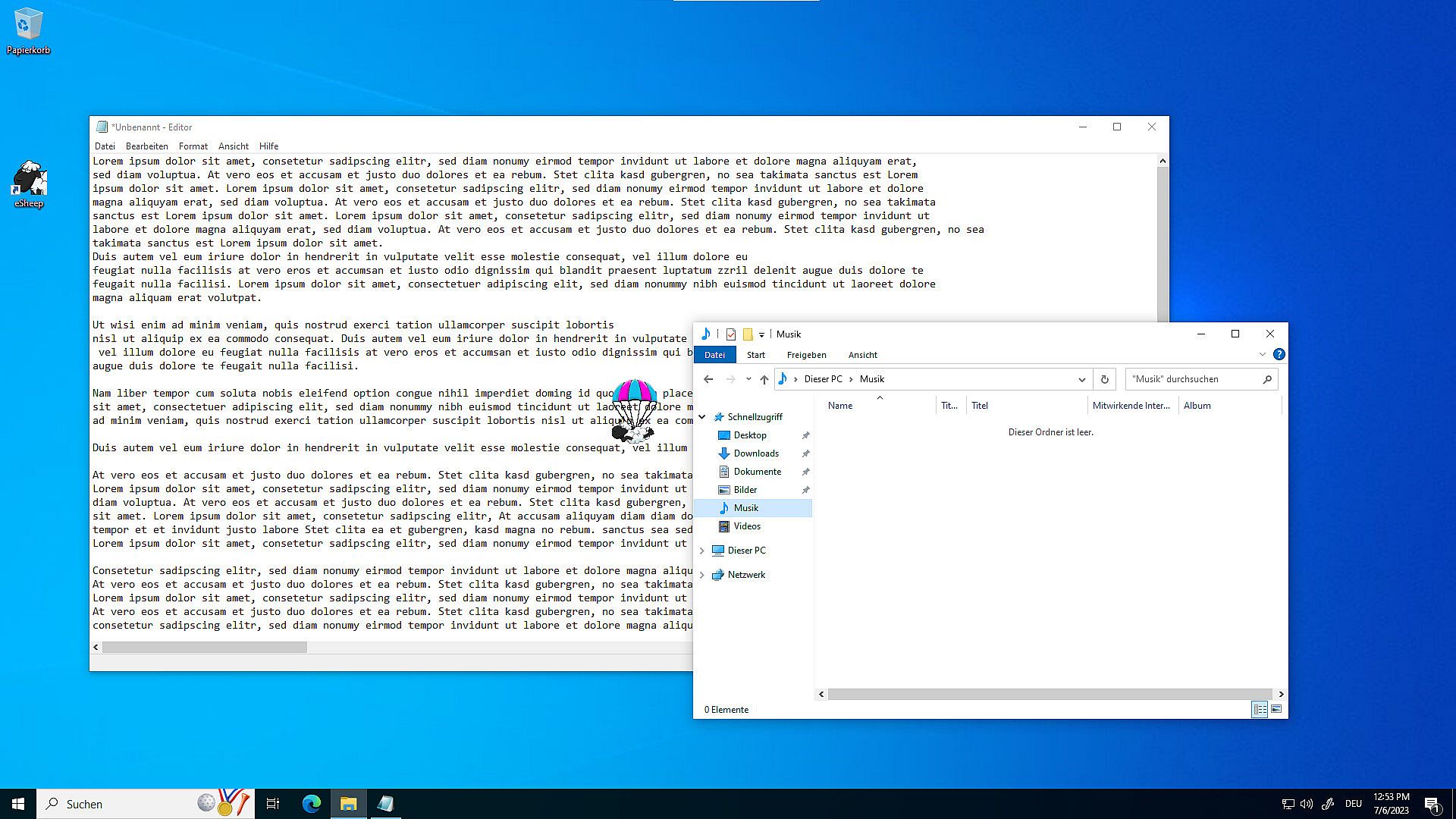Image resolution: width=1456 pixels, height=819 pixels.
Task: Switch to the Freigeben ribbon tab
Action: [x=806, y=355]
